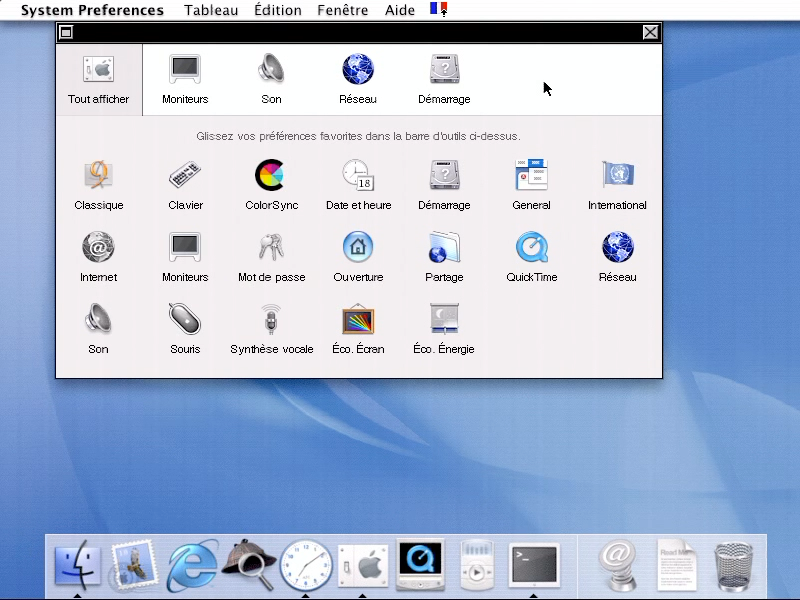Open the Souris mouse preferences
This screenshot has width=800, height=600.
[x=185, y=329]
